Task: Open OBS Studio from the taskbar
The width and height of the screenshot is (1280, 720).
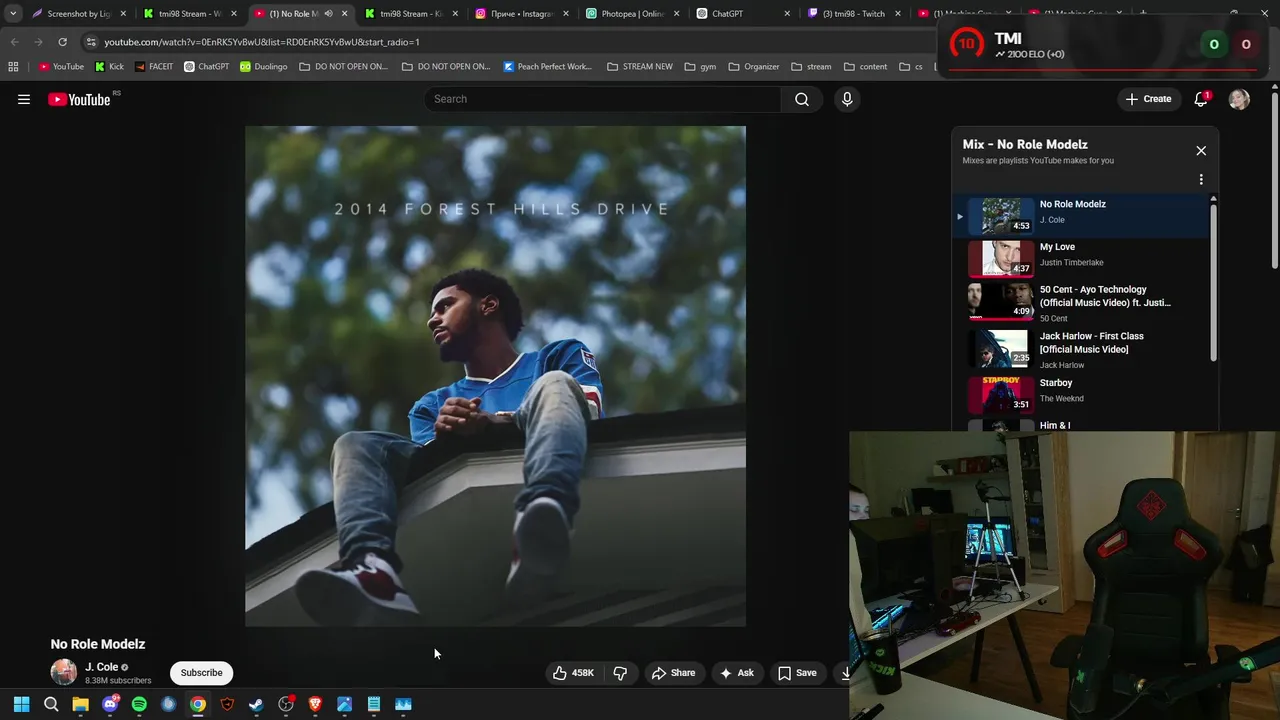Action: coord(286,704)
